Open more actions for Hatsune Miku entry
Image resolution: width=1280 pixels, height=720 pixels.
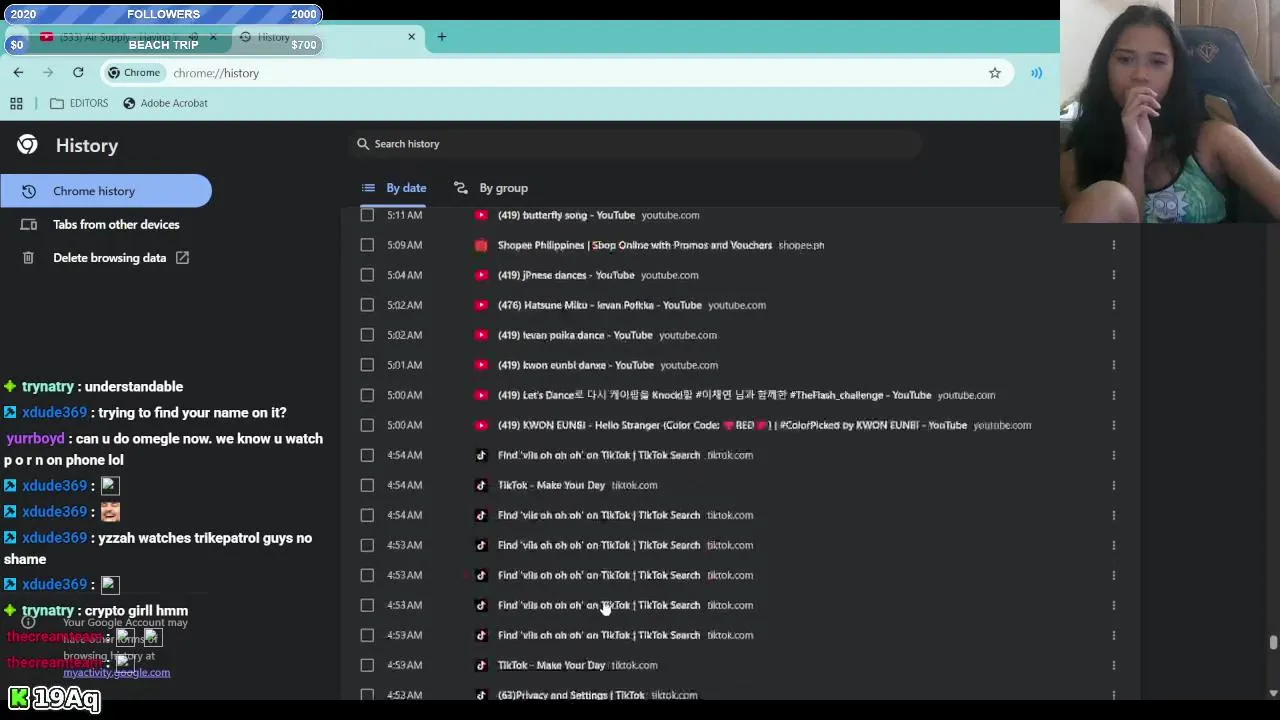coord(1113,305)
